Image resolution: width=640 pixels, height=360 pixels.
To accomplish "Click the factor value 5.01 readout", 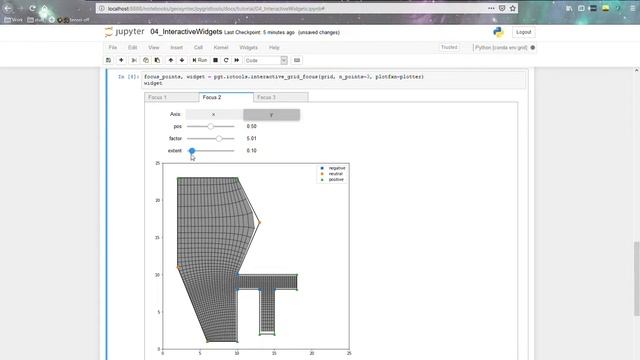I will (251, 139).
